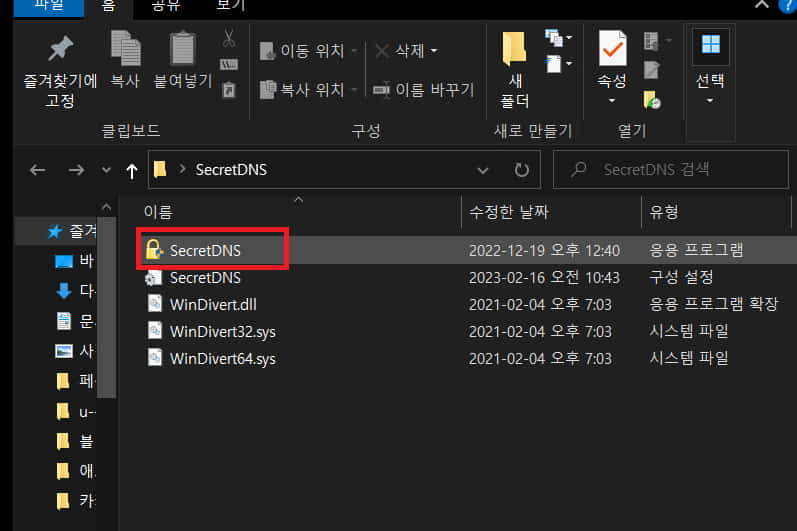This screenshot has height=531, width=797.
Task: Open the New item dropdown icon
Action: click(558, 38)
